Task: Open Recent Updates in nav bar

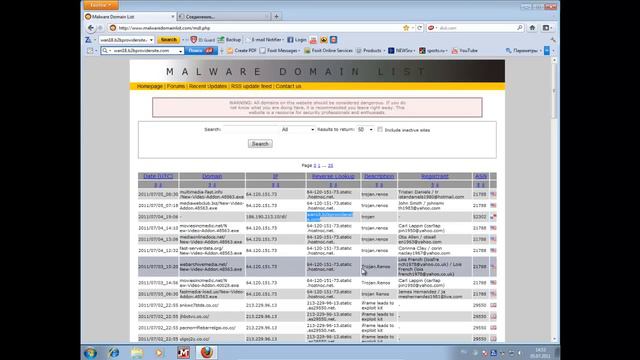Action: [x=208, y=86]
